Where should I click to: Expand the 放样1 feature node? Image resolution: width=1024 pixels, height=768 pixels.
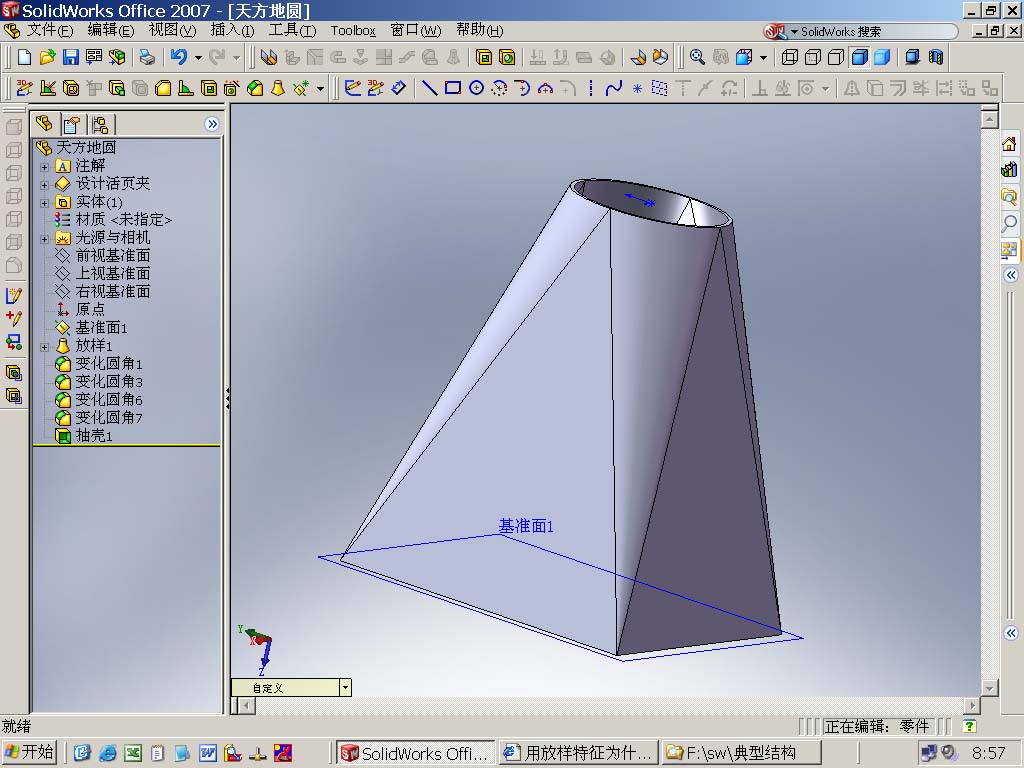pyautogui.click(x=44, y=347)
